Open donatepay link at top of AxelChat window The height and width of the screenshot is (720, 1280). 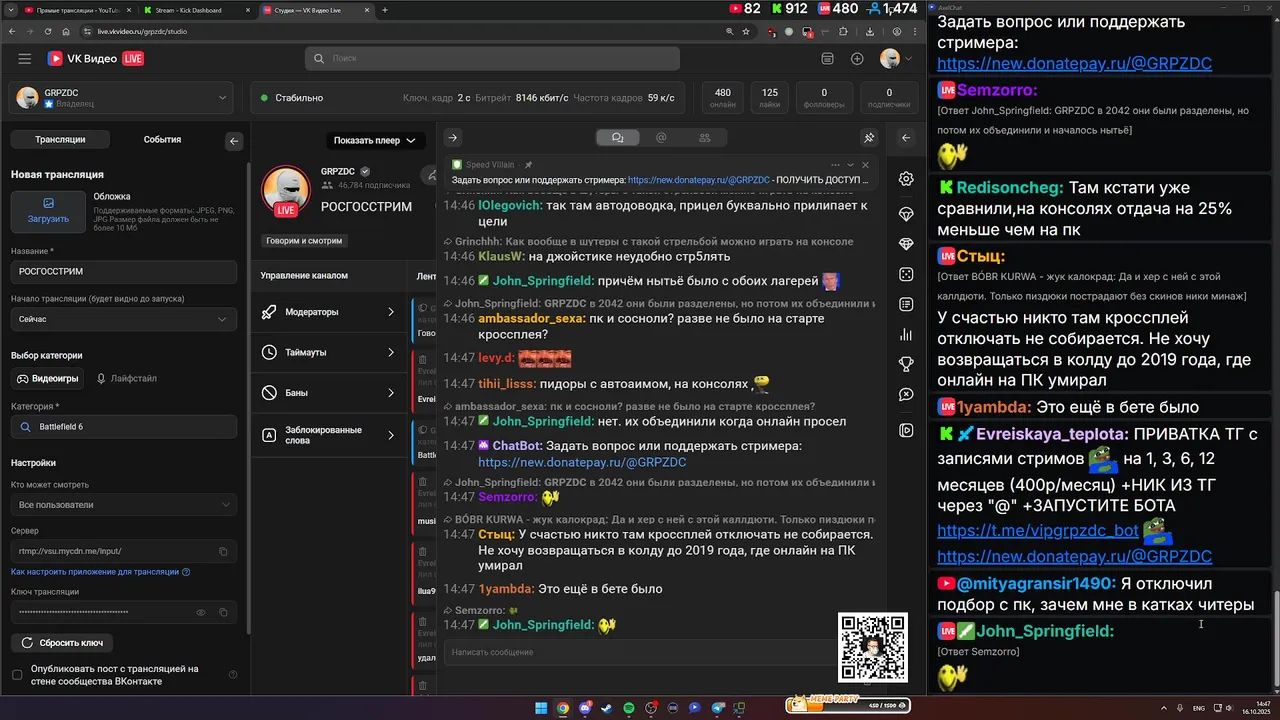pos(1074,64)
